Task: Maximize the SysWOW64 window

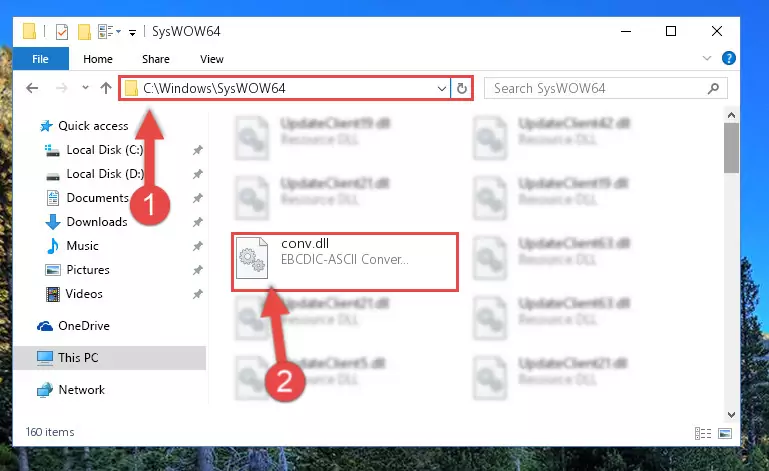Action: (x=671, y=31)
